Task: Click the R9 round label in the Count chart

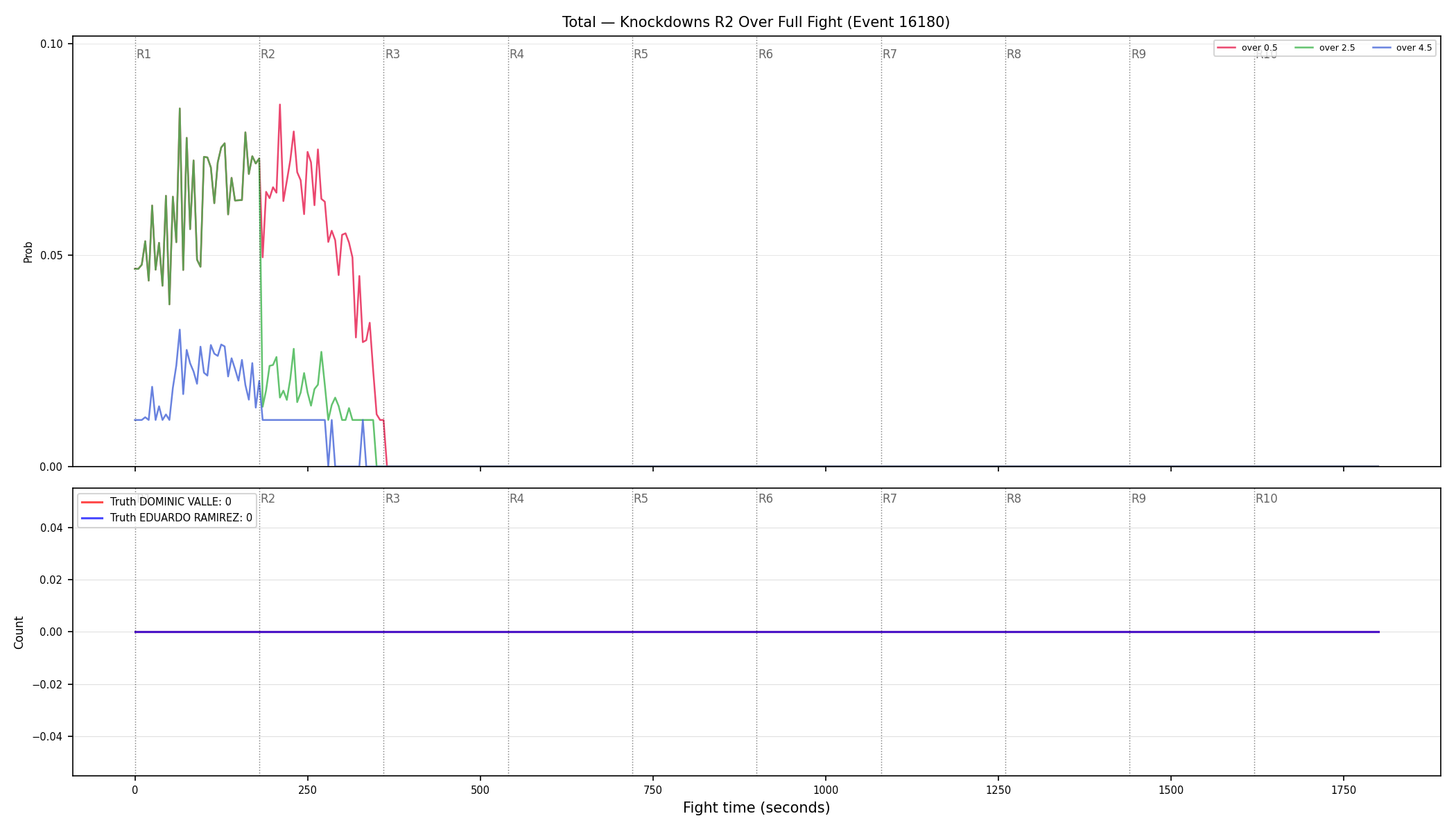Action: pyautogui.click(x=1138, y=499)
